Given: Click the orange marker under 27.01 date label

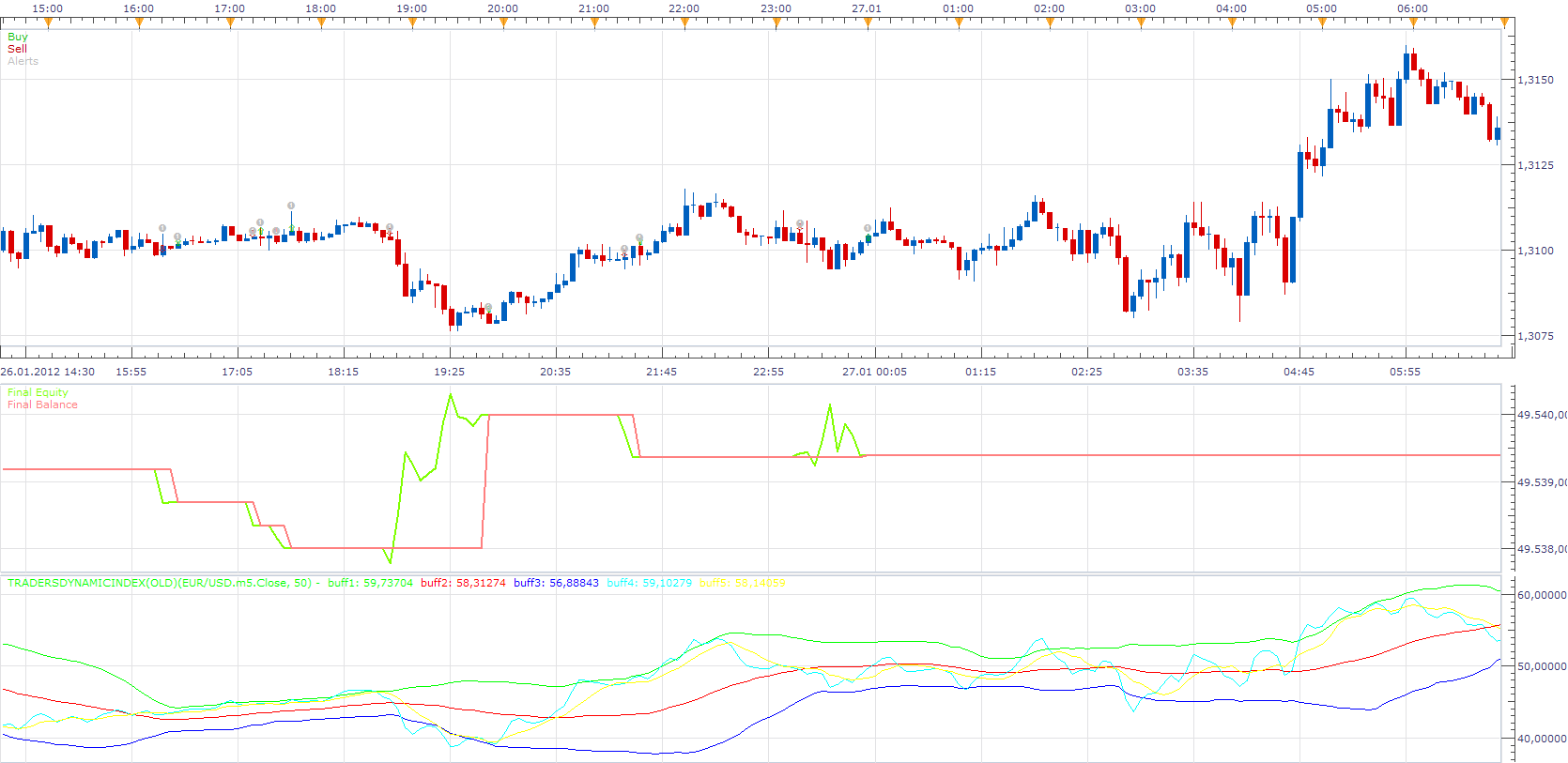Looking at the screenshot, I should pos(868,23).
